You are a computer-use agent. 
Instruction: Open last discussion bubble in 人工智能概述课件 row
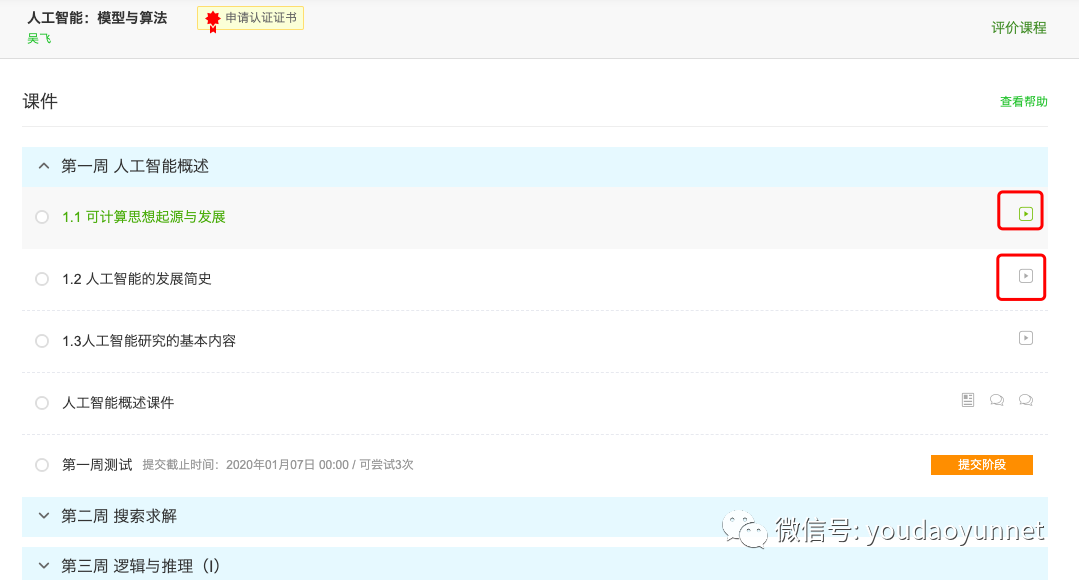[x=1025, y=400]
